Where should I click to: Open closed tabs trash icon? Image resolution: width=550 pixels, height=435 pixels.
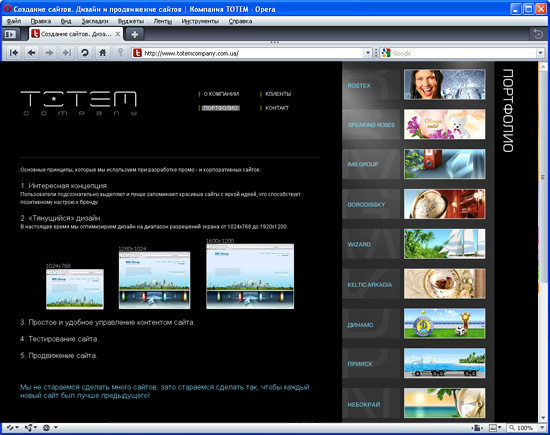tap(538, 34)
